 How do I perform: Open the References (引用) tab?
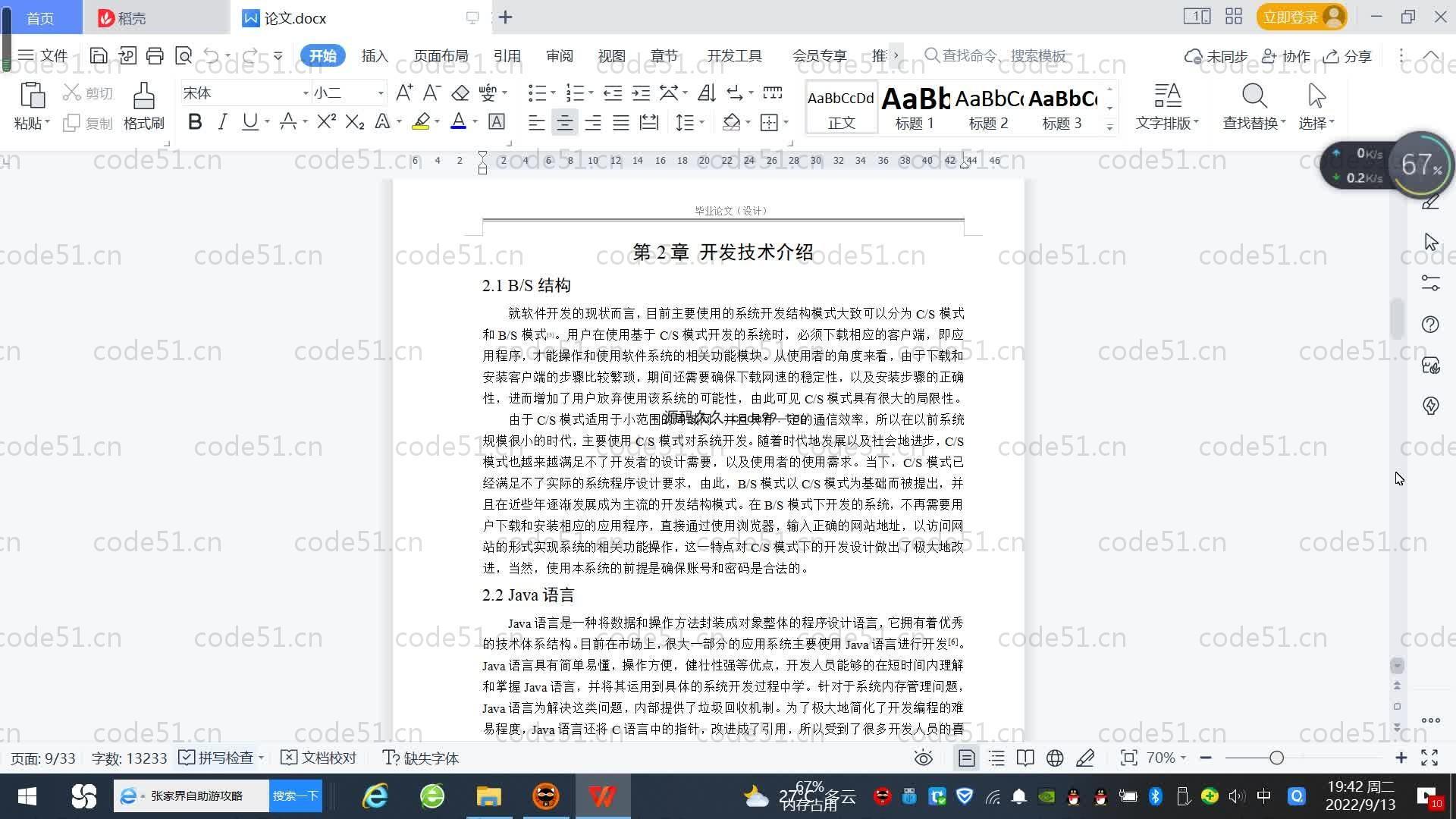(x=507, y=55)
